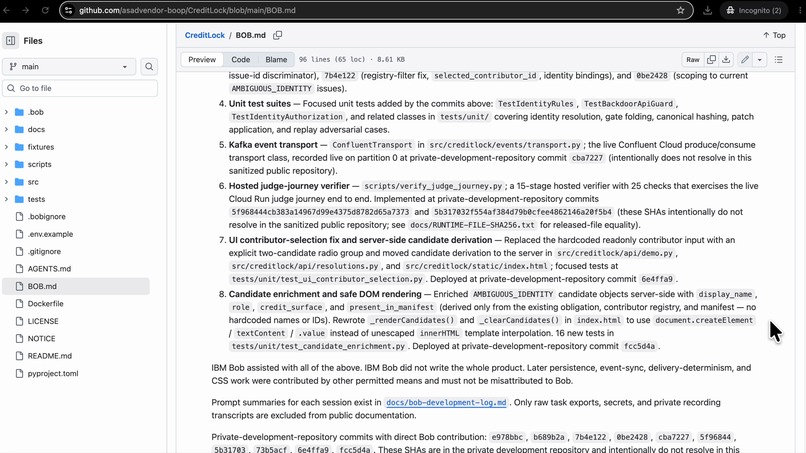Open more edit options caret

click(x=759, y=60)
